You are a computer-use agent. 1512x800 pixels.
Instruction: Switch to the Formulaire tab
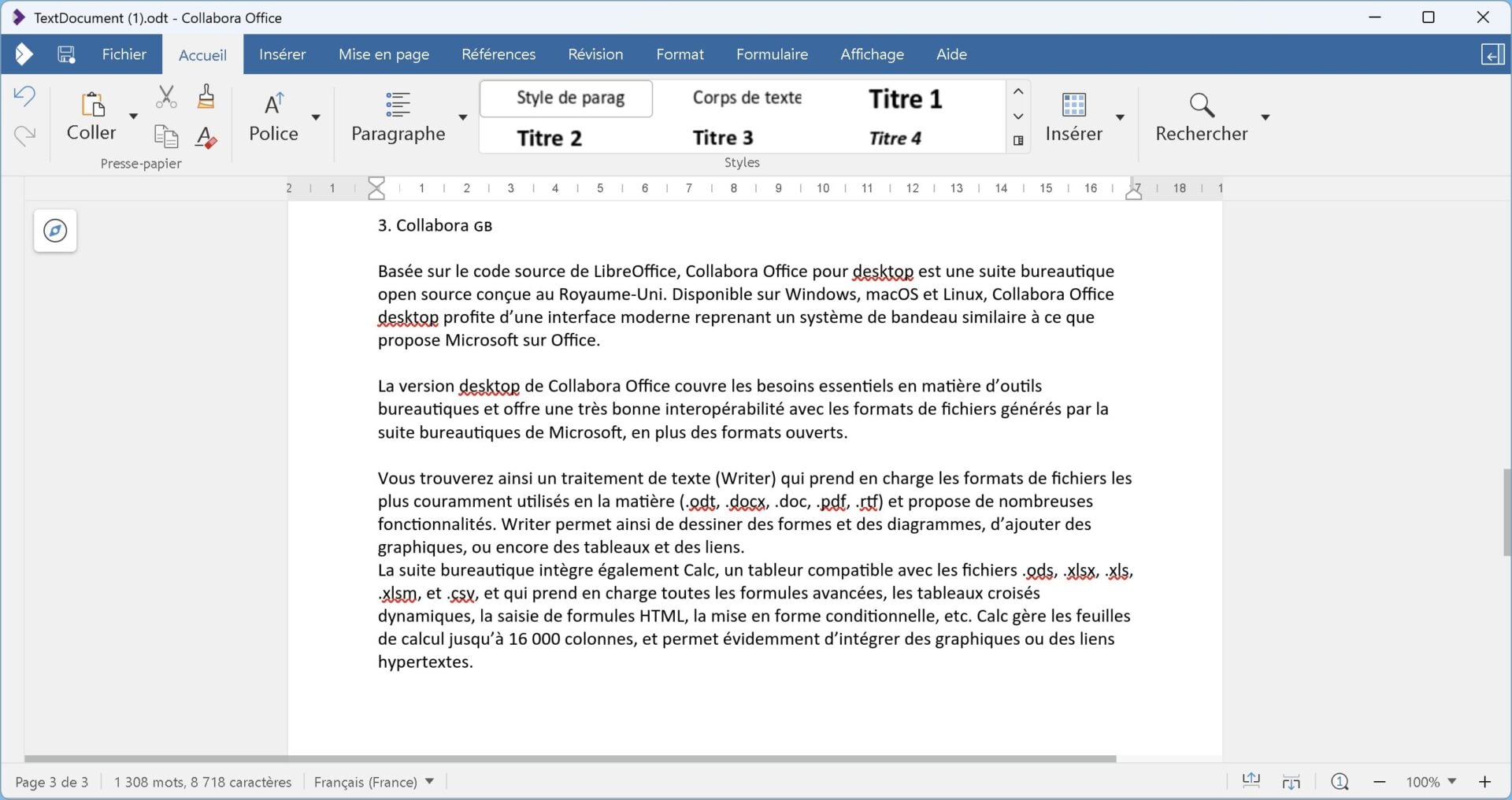point(772,54)
